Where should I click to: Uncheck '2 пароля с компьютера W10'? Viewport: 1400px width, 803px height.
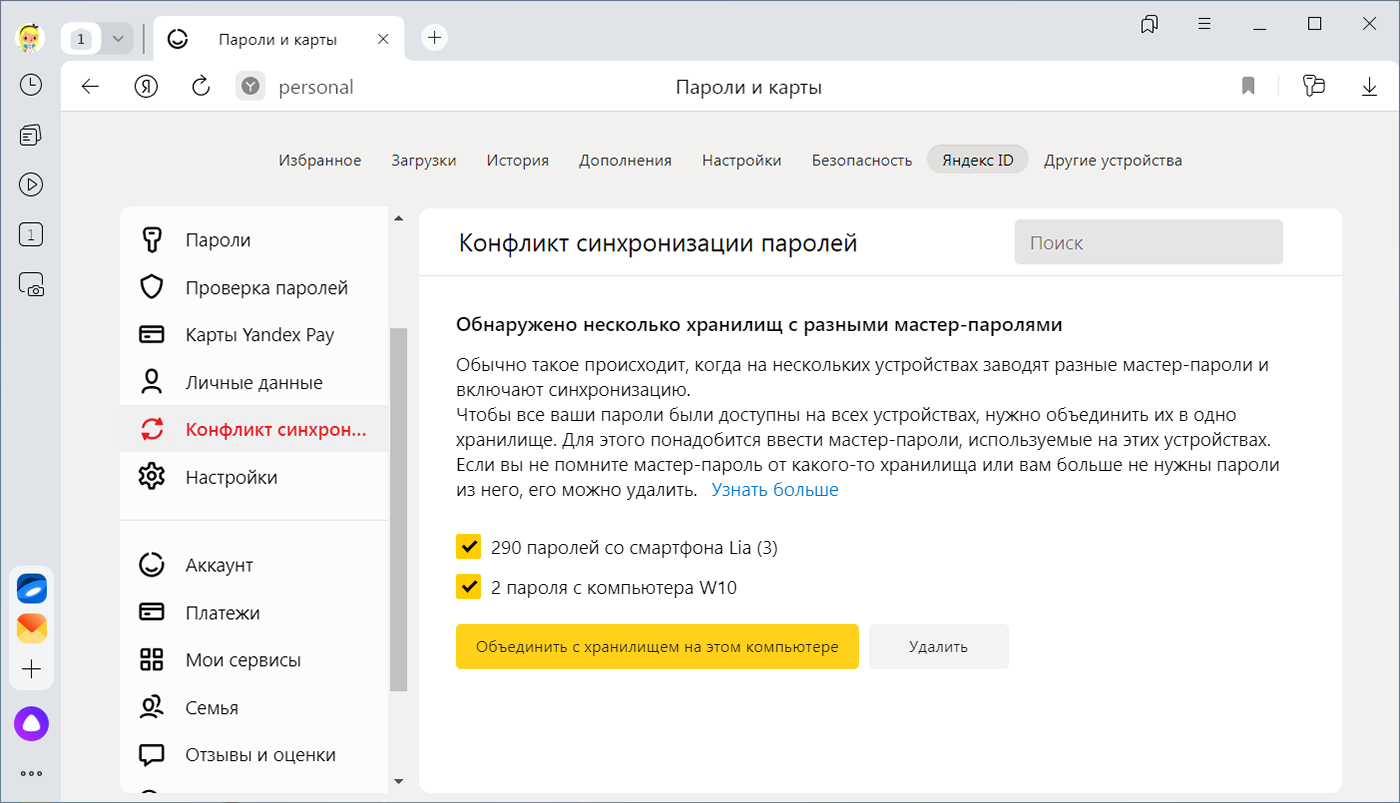tap(468, 587)
